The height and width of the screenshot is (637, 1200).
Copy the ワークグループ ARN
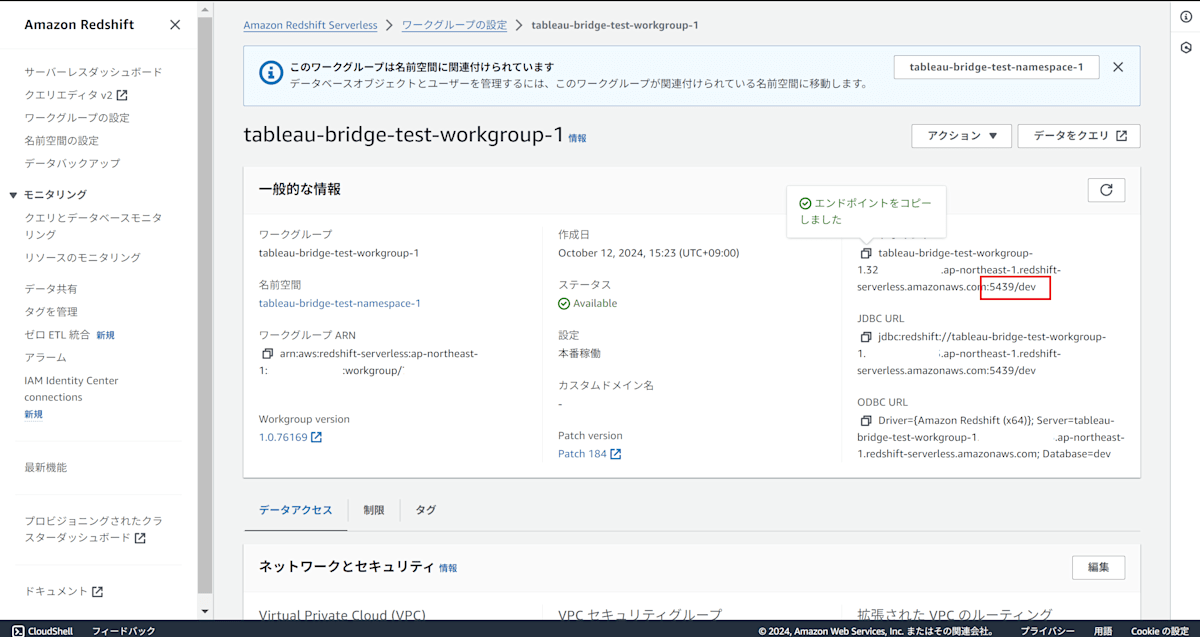tap(267, 354)
